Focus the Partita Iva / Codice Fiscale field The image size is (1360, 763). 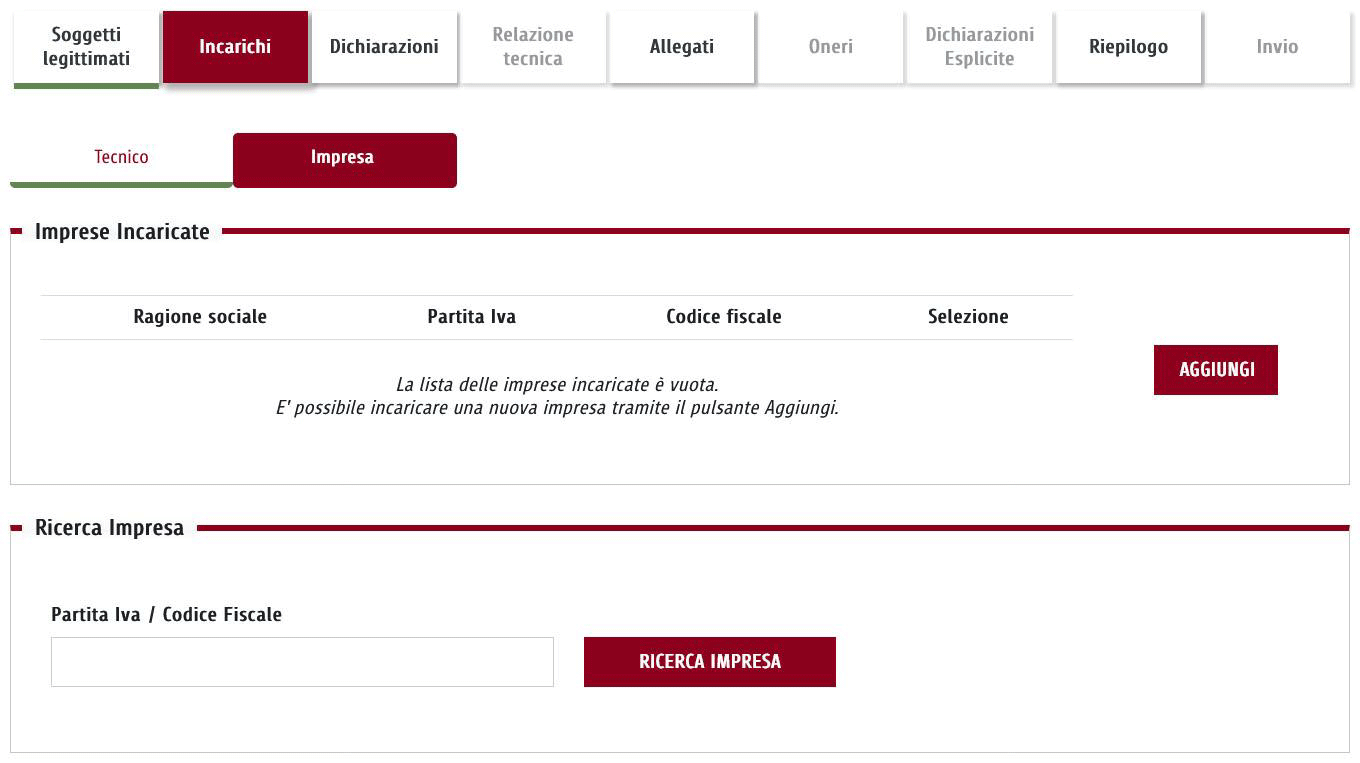[302, 662]
